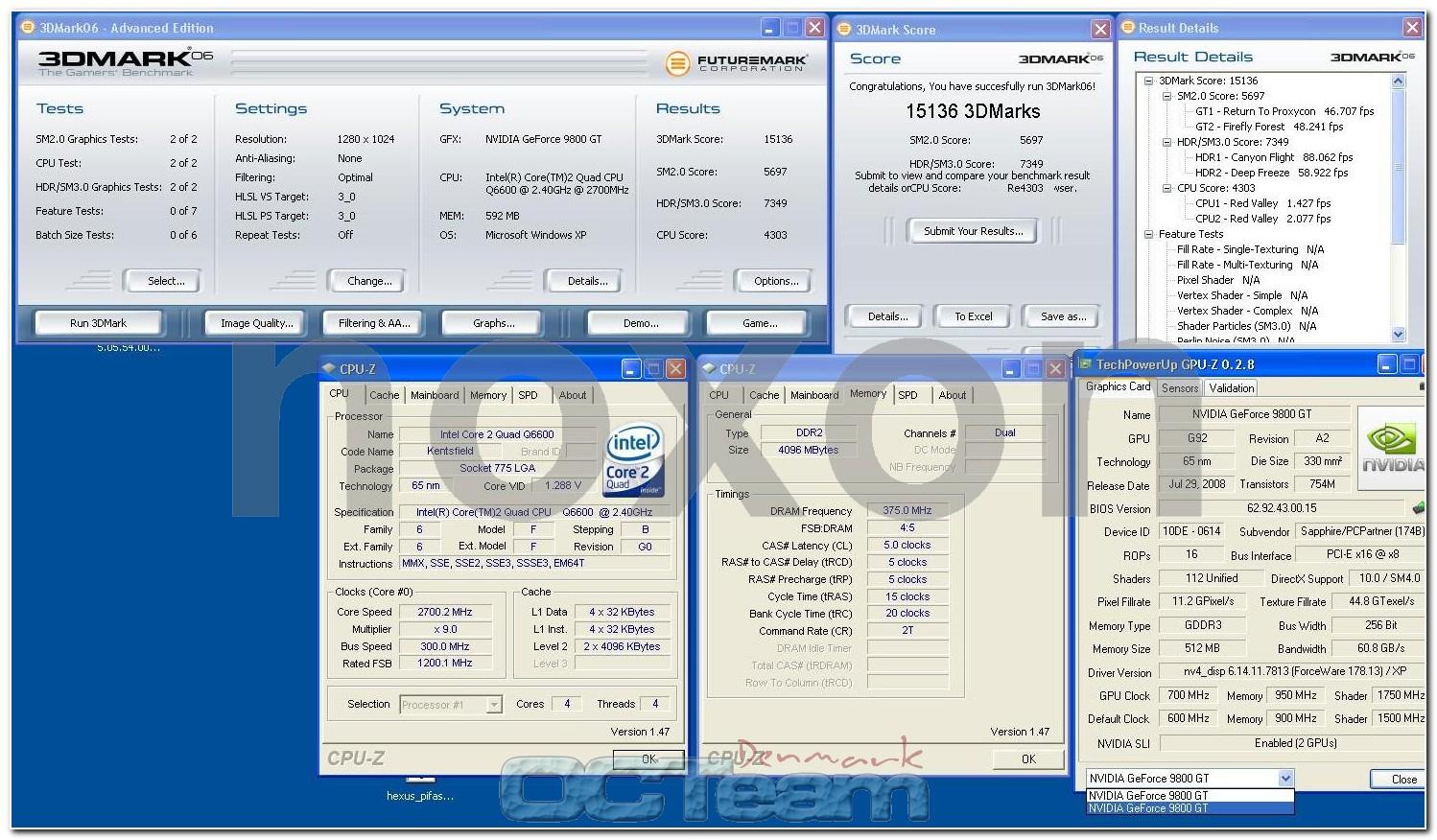
Task: Click the GPU-Z BIOS Version value field
Action: coord(1283,508)
